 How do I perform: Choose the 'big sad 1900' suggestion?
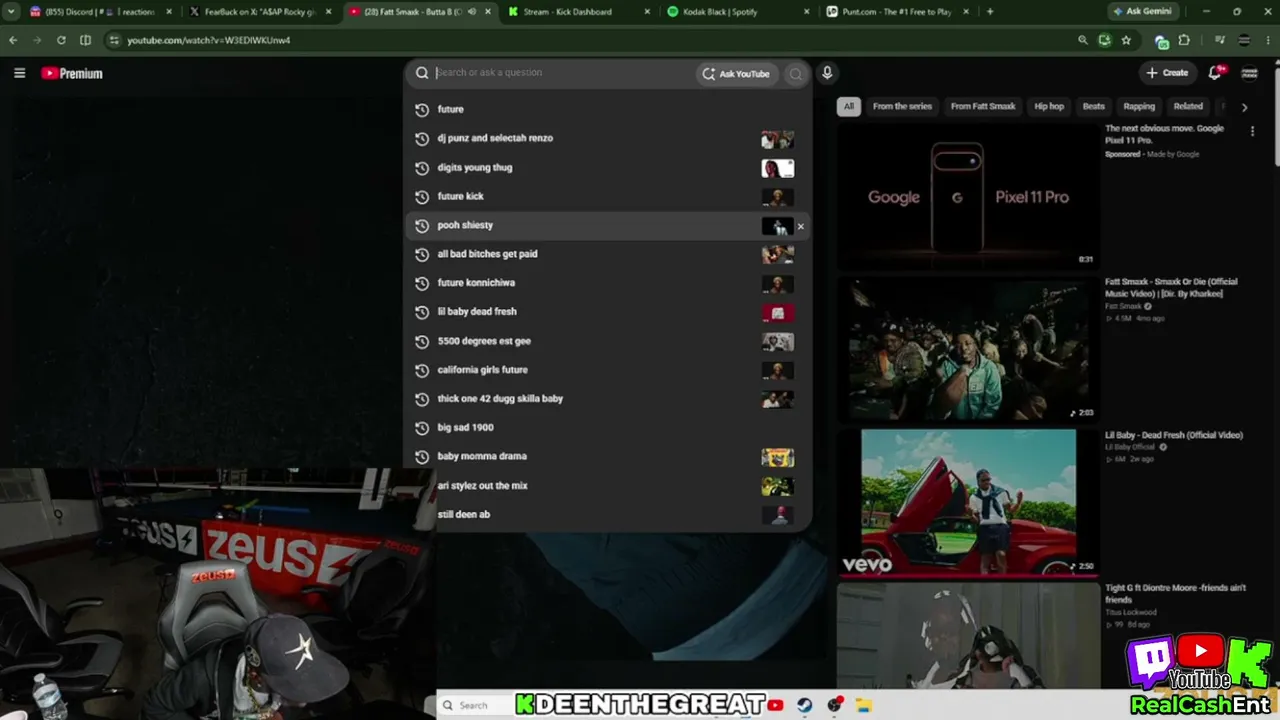607,428
